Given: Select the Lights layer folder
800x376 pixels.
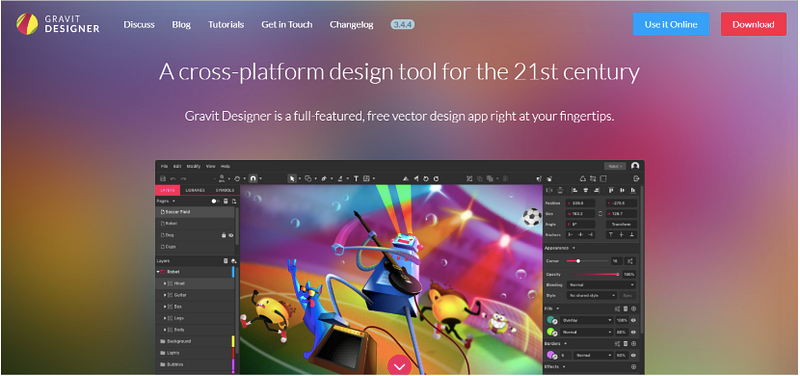Looking at the screenshot, I should coord(194,353).
